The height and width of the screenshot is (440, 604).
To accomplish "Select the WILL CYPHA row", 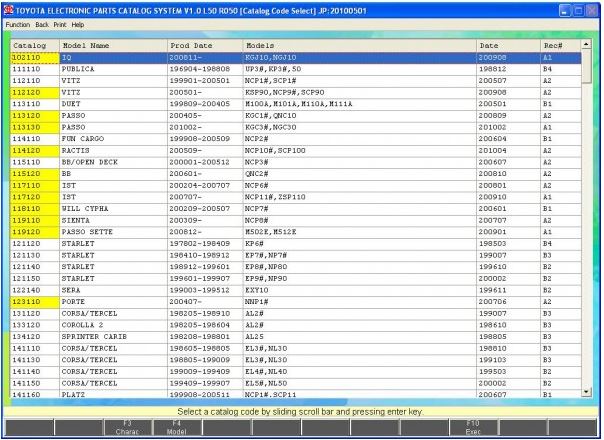I will click(296, 208).
